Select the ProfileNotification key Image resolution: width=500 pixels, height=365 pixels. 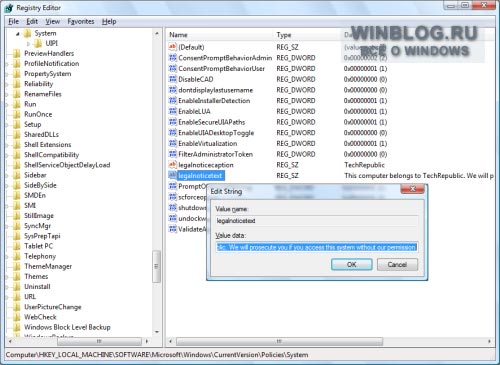[52, 63]
